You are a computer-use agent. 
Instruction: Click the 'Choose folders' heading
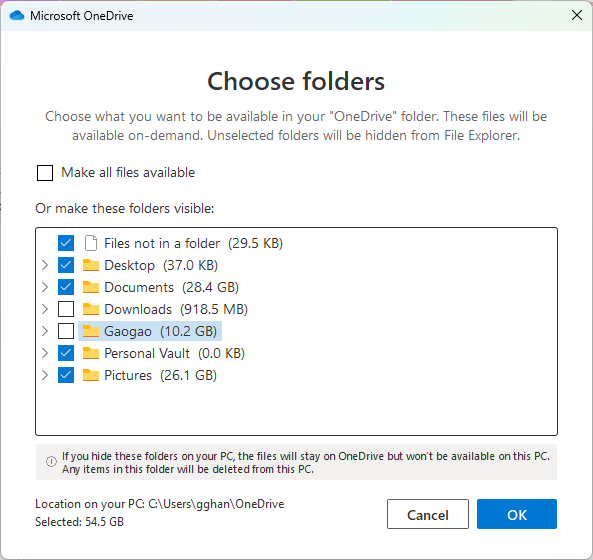(296, 81)
